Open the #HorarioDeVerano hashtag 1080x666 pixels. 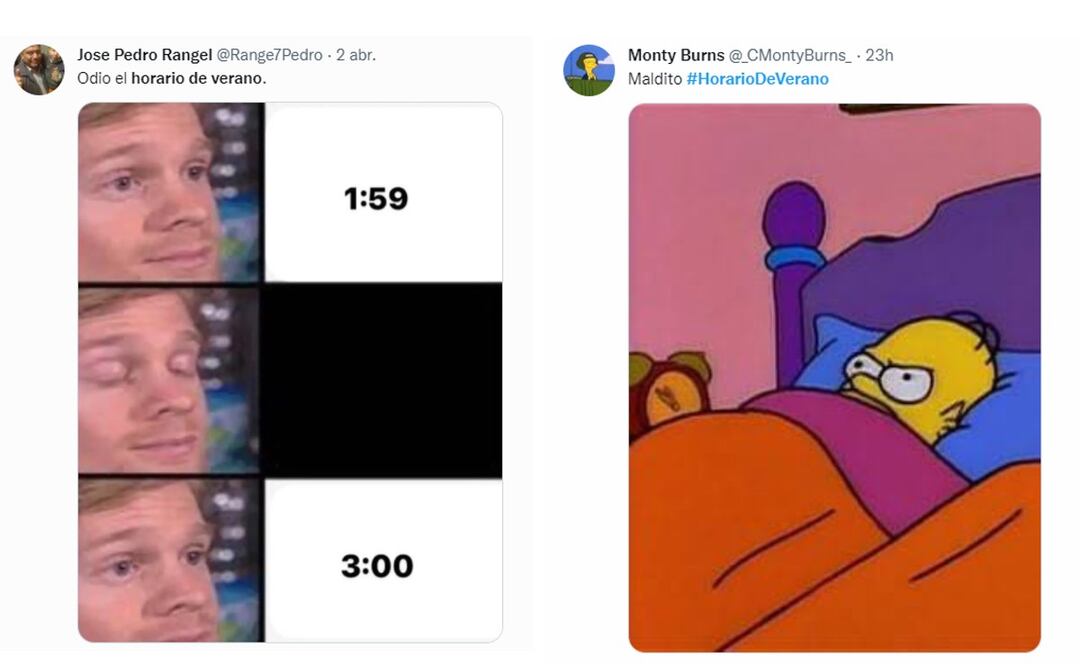[757, 78]
